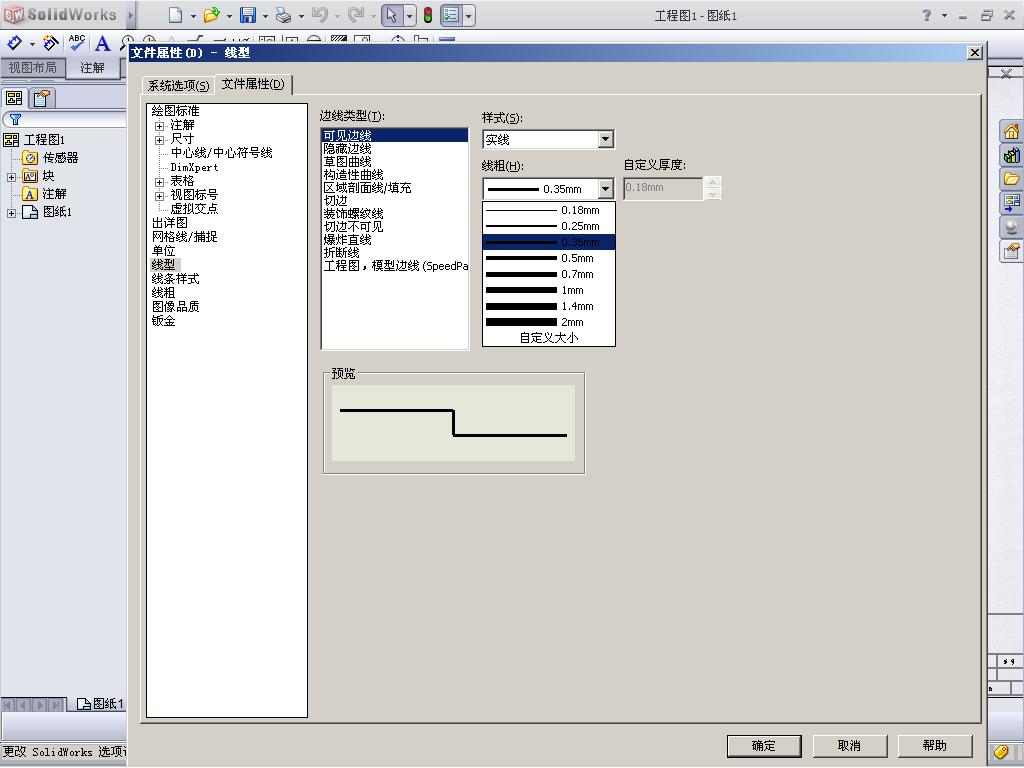Choose 0.25mm line thickness

coord(549,226)
